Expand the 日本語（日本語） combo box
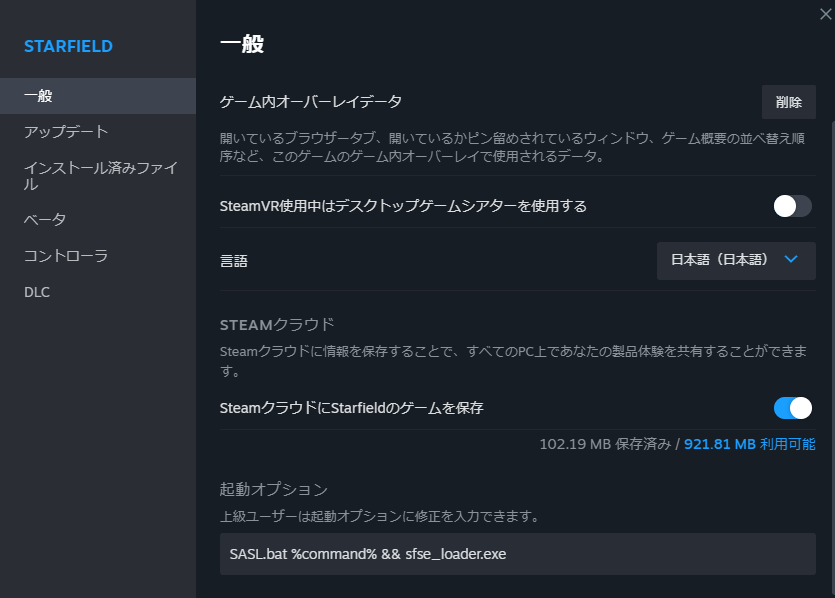The height and width of the screenshot is (598, 835). click(736, 261)
